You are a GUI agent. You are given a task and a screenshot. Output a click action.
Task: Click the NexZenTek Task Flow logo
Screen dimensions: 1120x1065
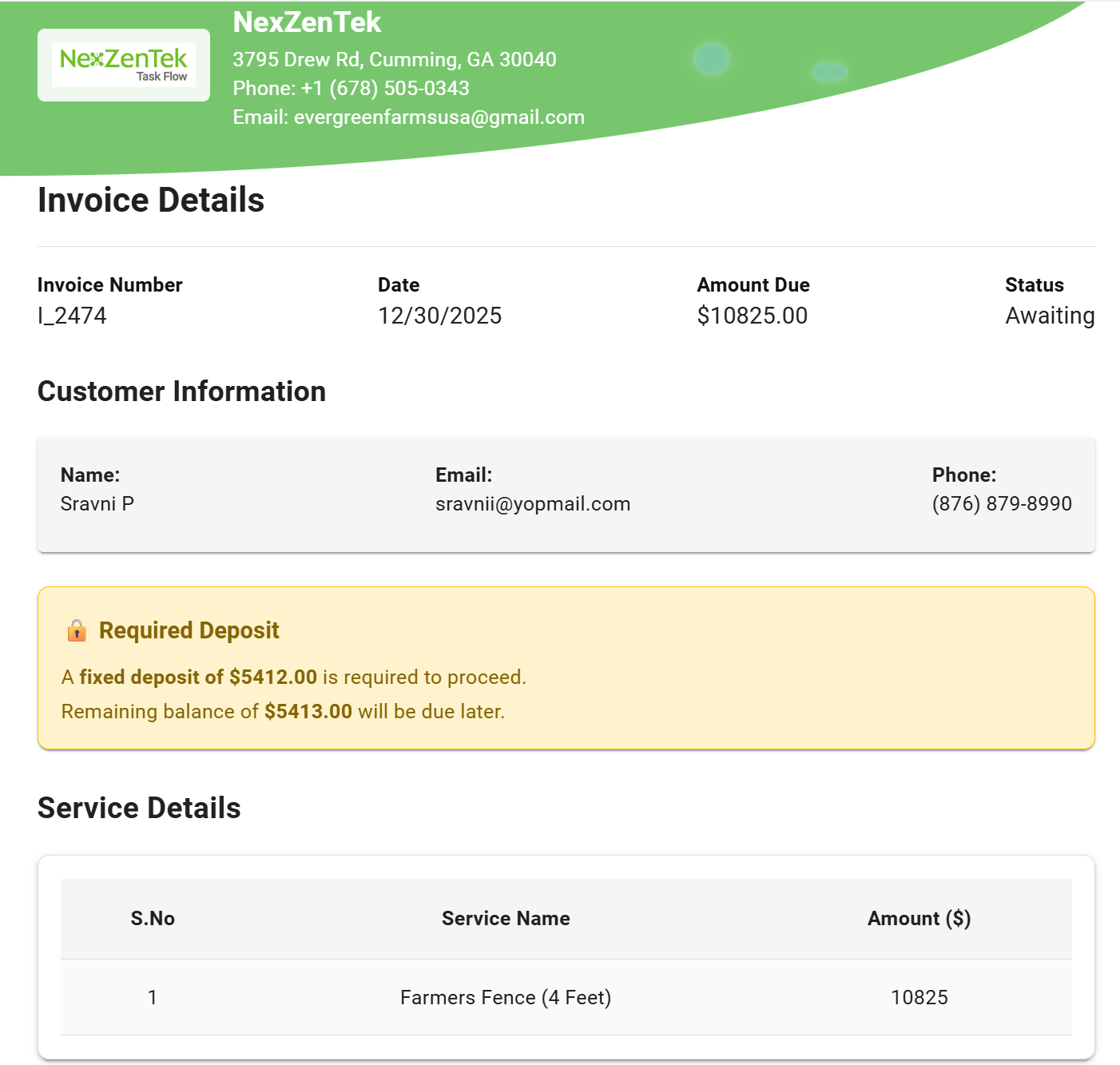[x=124, y=66]
